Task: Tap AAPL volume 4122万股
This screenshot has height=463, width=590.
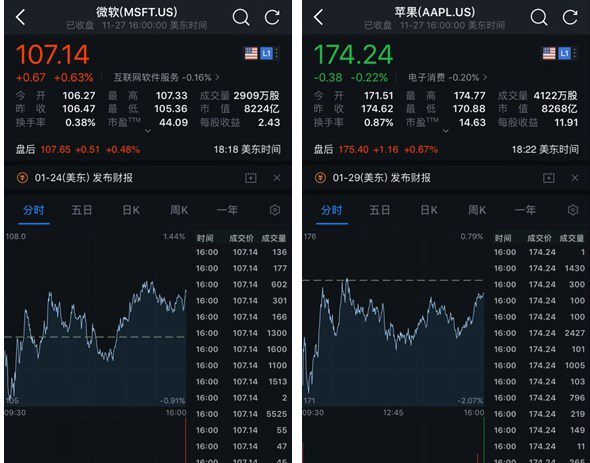Action: pyautogui.click(x=555, y=96)
